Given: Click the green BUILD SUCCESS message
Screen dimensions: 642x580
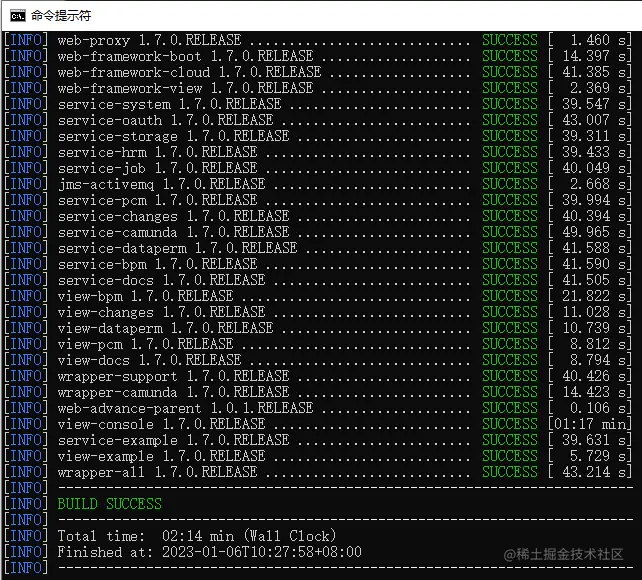Looking at the screenshot, I should click(110, 504).
